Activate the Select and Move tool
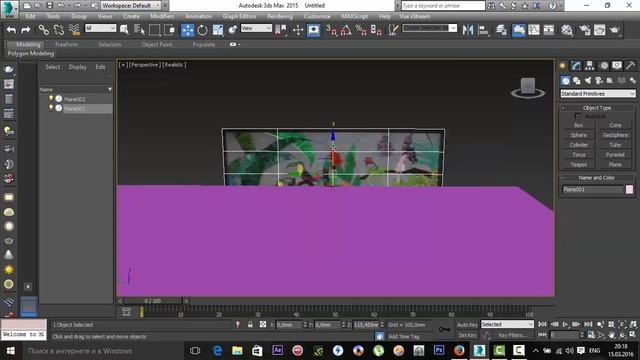The width and height of the screenshot is (640, 360). click(187, 30)
